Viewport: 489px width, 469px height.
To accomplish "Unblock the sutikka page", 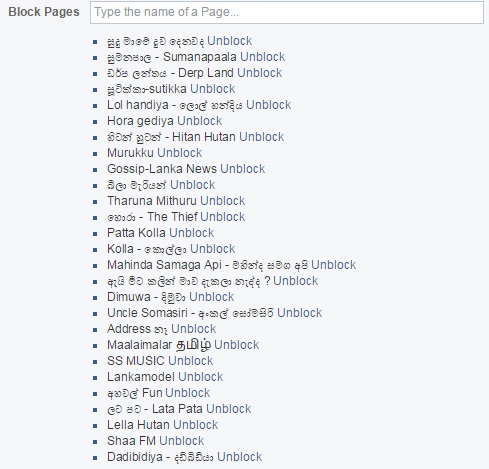I will 213,89.
